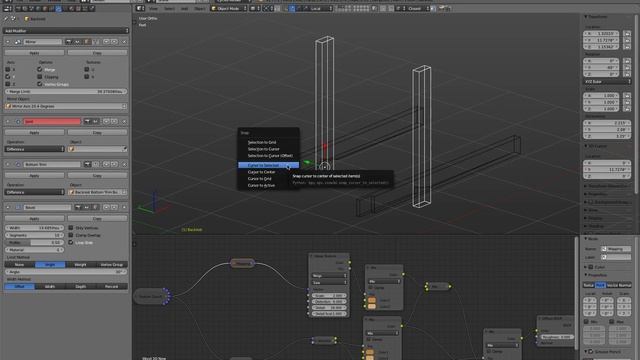The image size is (640, 360).
Task: Click the Bevel Material value field
Action: [x=34, y=250]
